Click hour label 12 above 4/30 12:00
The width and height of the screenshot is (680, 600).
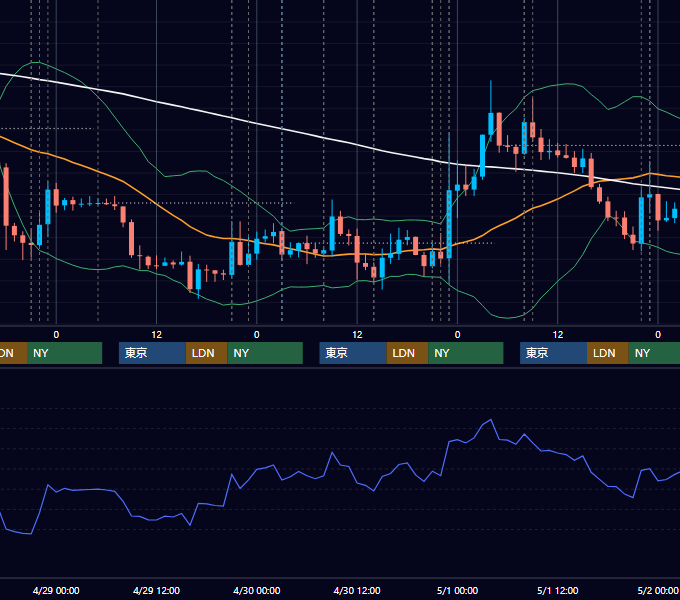(x=357, y=335)
